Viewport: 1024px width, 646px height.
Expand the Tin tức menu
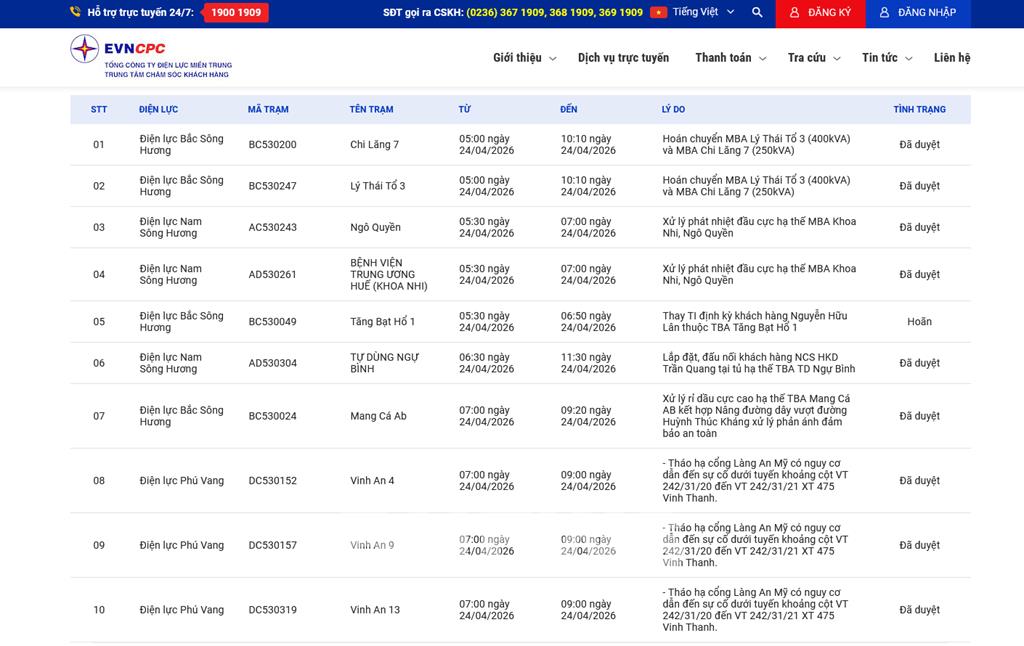tap(886, 58)
